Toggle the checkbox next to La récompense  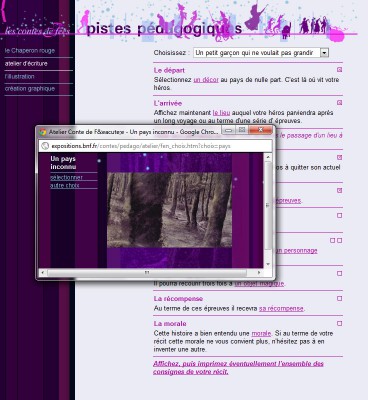pos(339,298)
